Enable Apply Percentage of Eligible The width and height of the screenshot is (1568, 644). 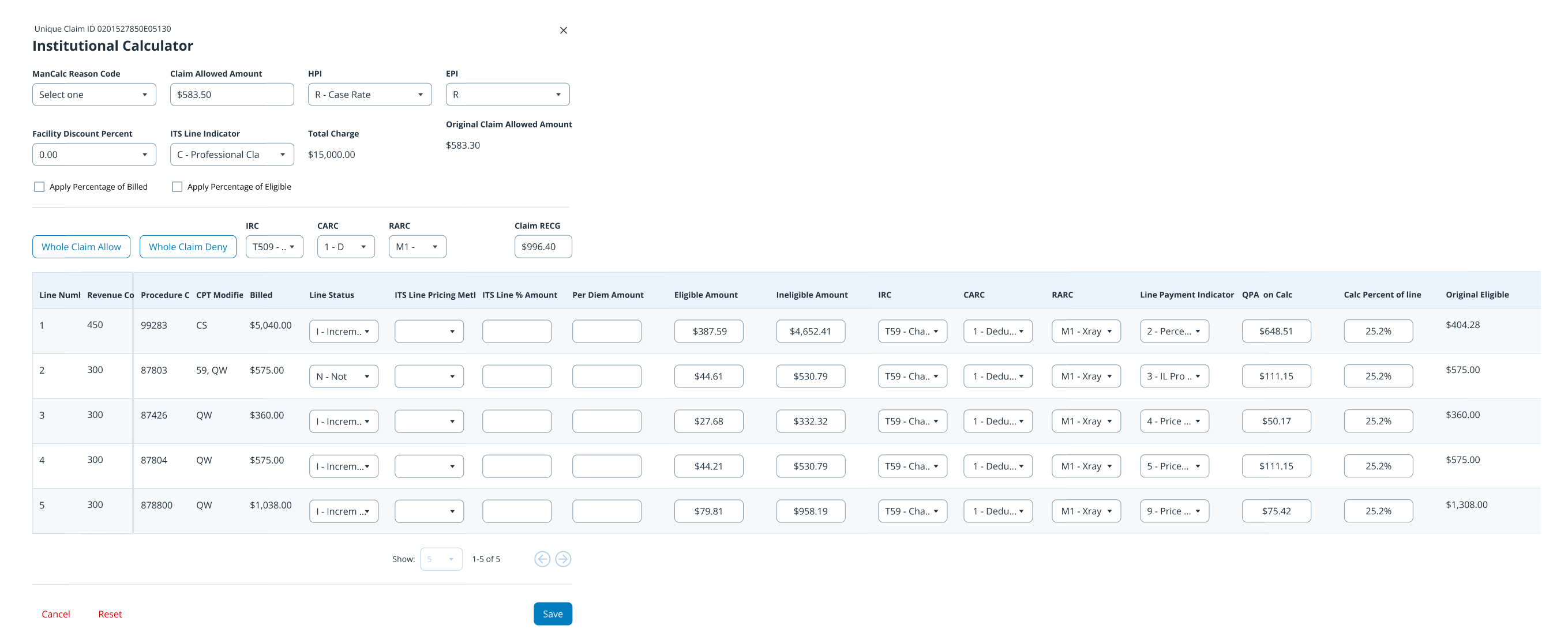177,187
